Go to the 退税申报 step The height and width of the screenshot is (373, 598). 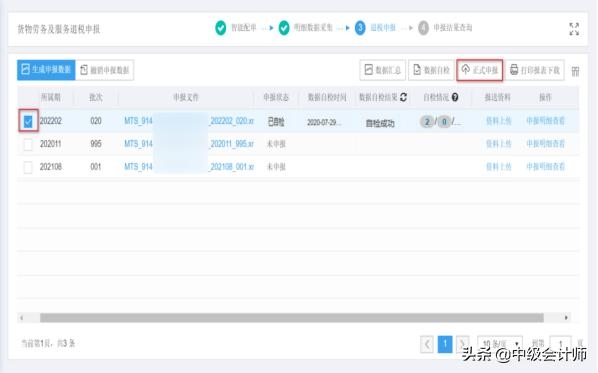[383, 28]
